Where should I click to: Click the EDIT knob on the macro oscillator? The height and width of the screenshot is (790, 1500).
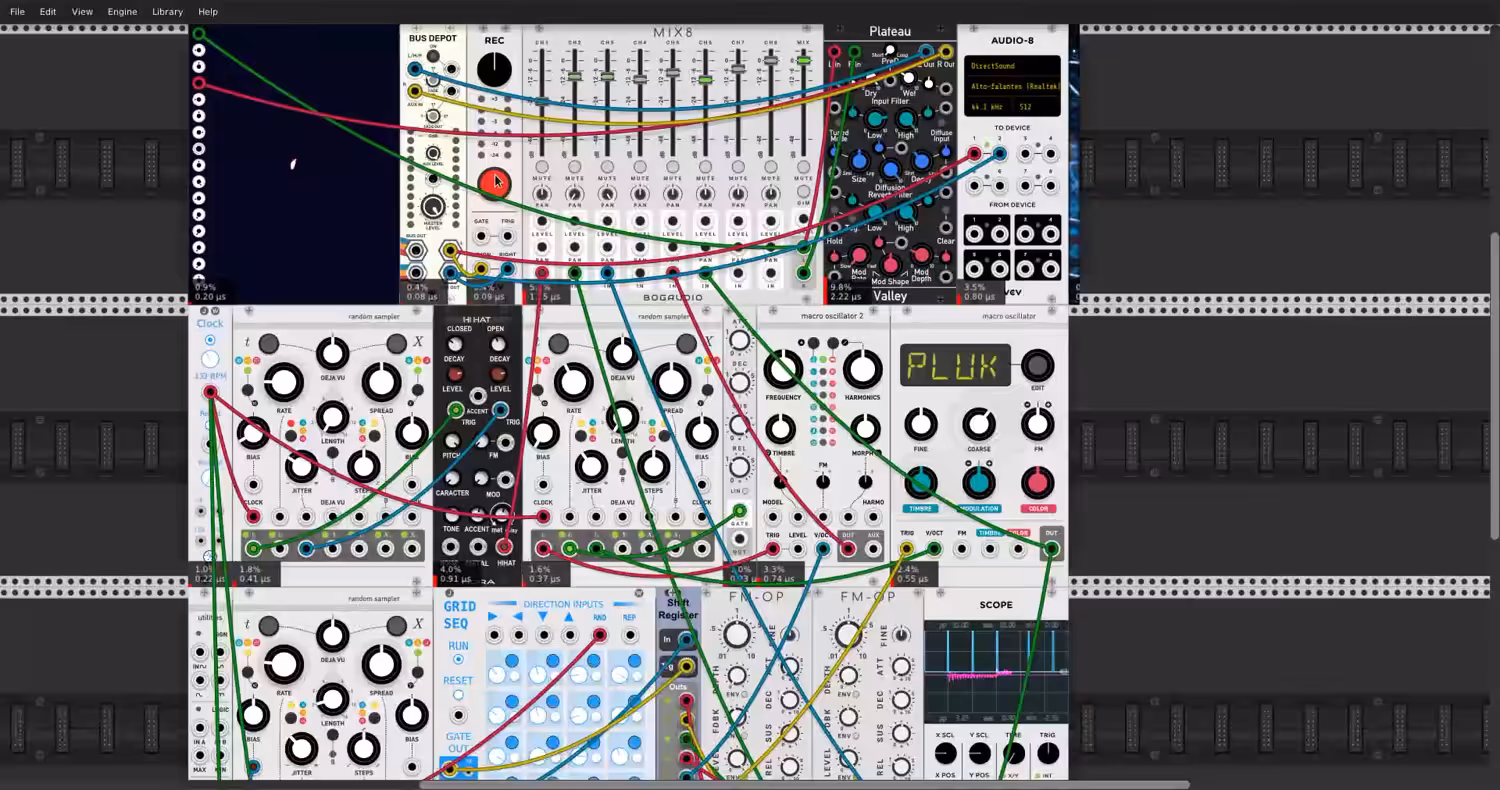tap(1037, 365)
